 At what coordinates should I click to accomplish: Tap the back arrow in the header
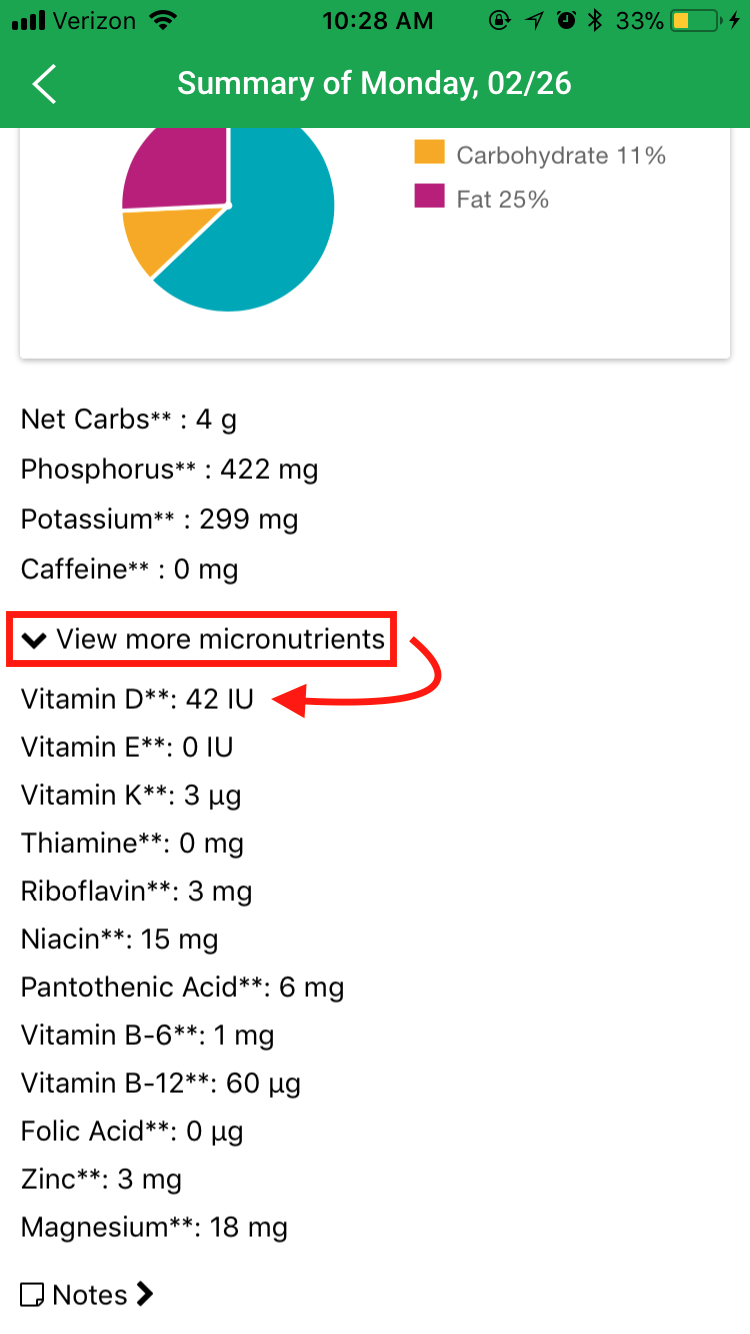coord(43,84)
